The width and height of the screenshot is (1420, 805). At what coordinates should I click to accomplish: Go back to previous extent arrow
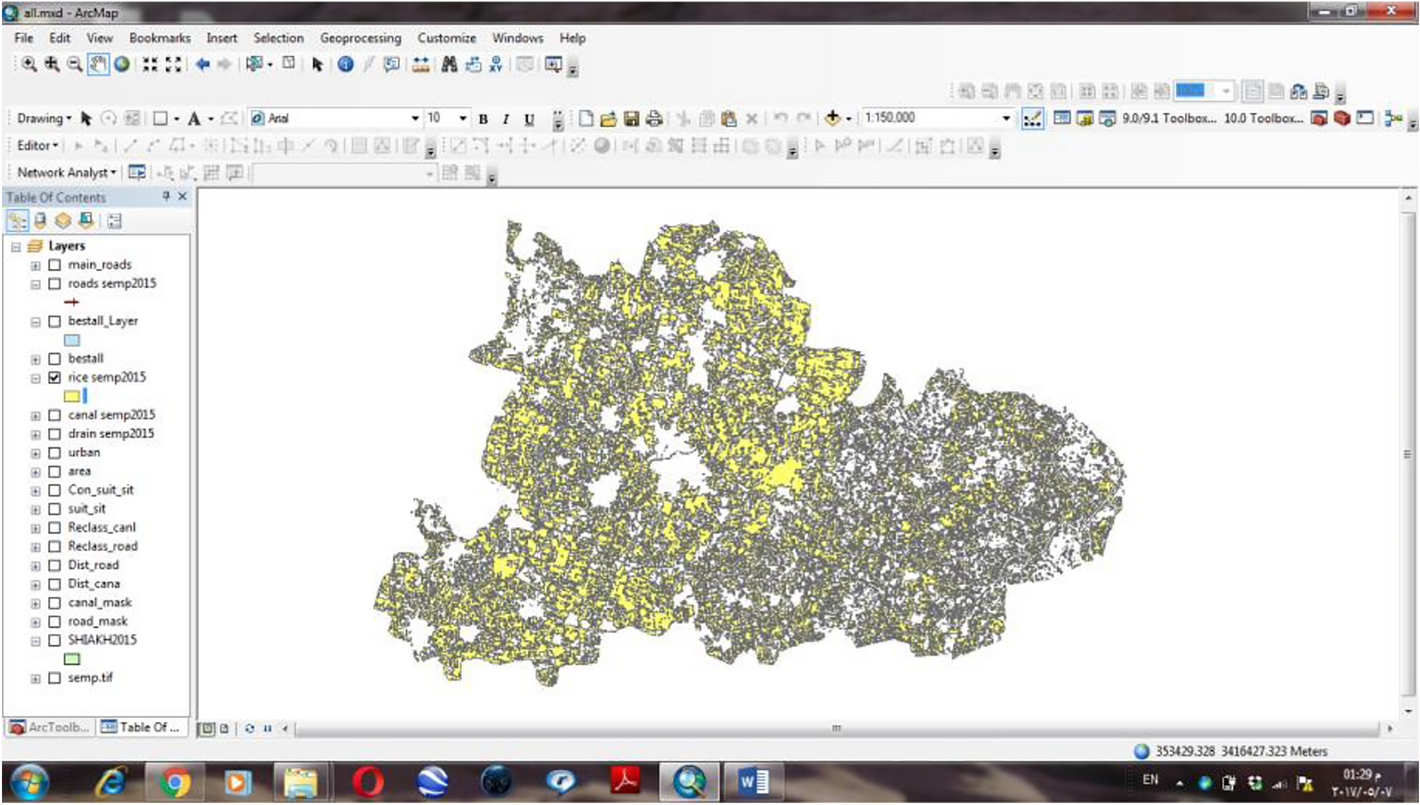tap(202, 64)
